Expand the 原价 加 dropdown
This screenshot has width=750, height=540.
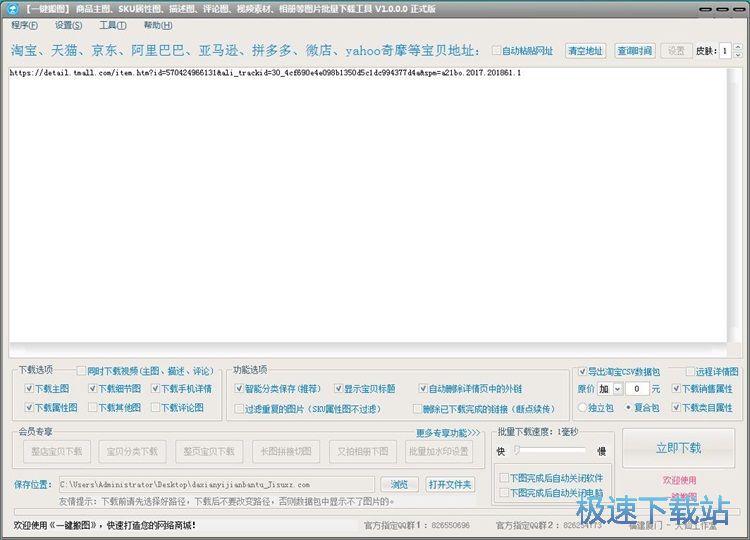pyautogui.click(x=617, y=389)
